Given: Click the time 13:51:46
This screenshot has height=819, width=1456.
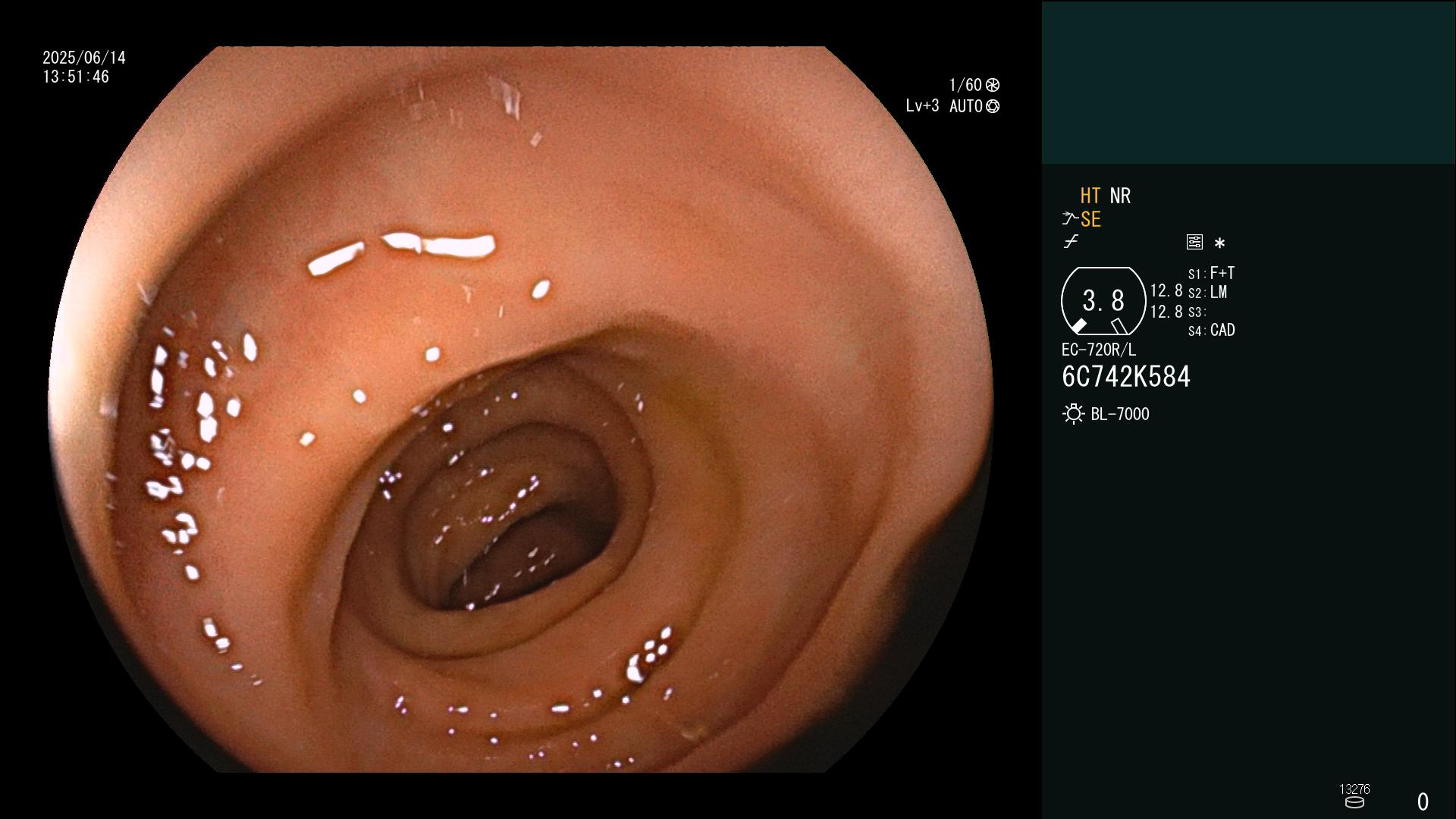Looking at the screenshot, I should click(x=76, y=77).
